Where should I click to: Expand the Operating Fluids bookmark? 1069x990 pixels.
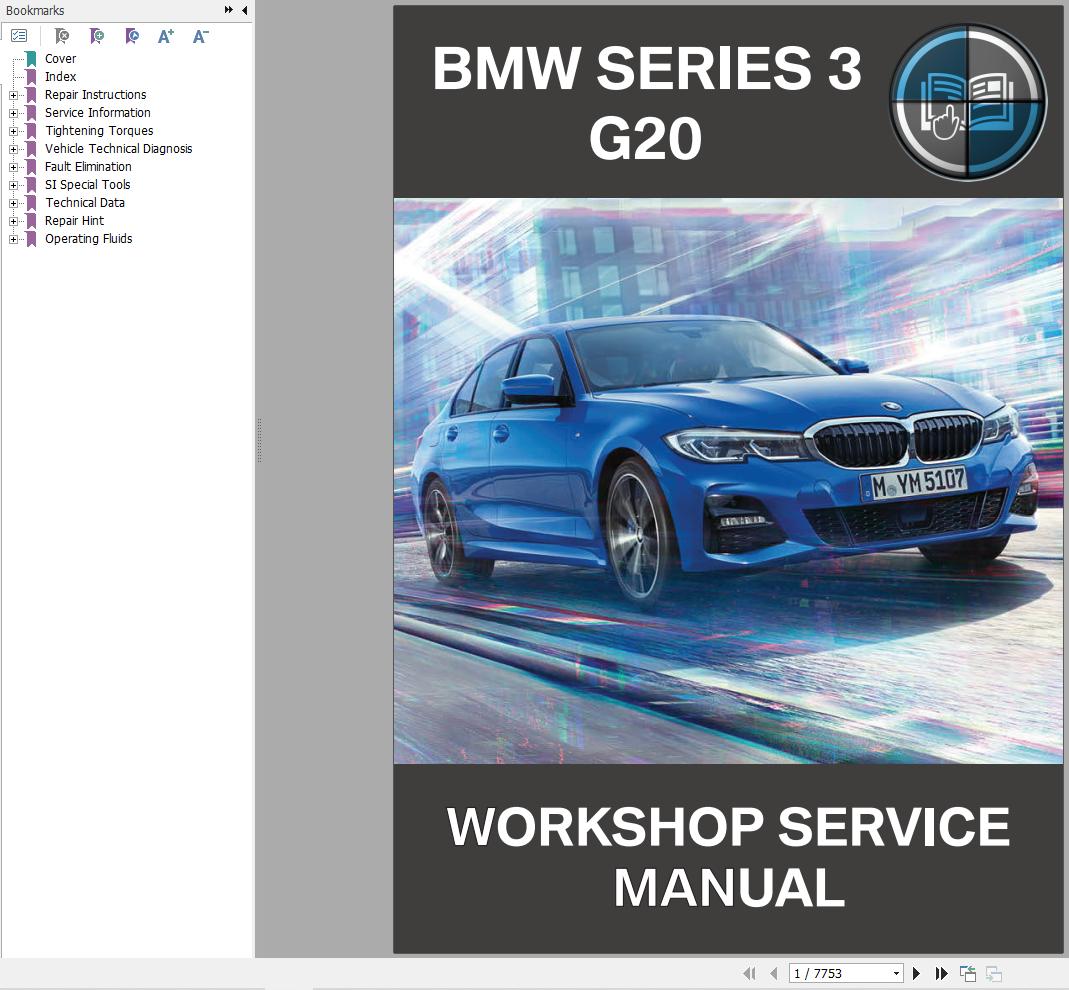pyautogui.click(x=12, y=239)
